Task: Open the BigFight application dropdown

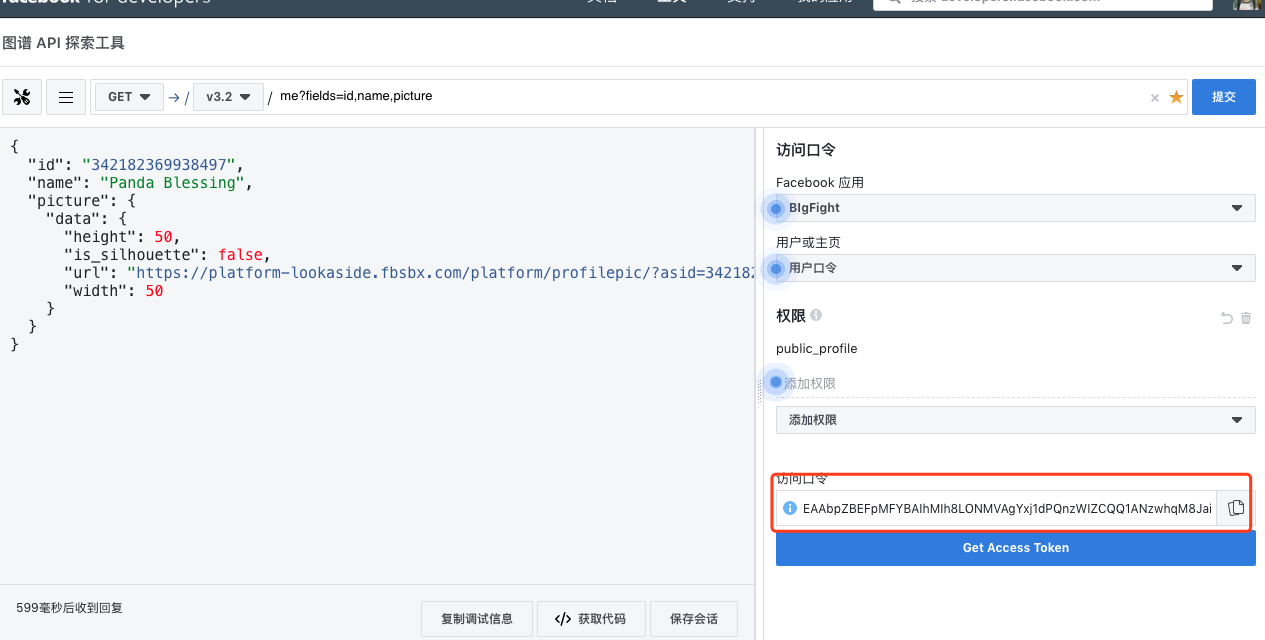Action: (1015, 208)
